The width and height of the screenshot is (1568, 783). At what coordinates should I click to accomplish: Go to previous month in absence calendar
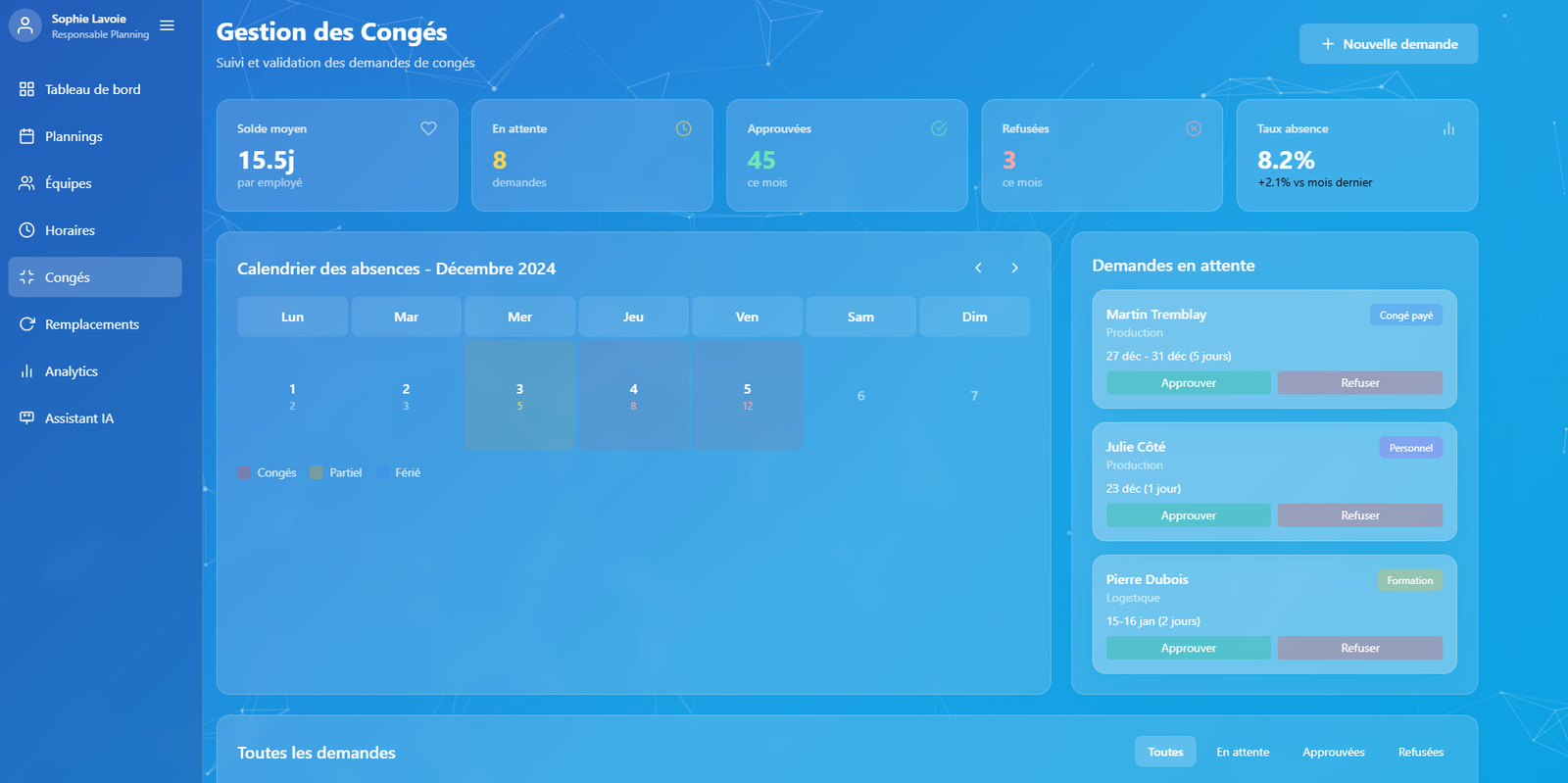(x=978, y=268)
